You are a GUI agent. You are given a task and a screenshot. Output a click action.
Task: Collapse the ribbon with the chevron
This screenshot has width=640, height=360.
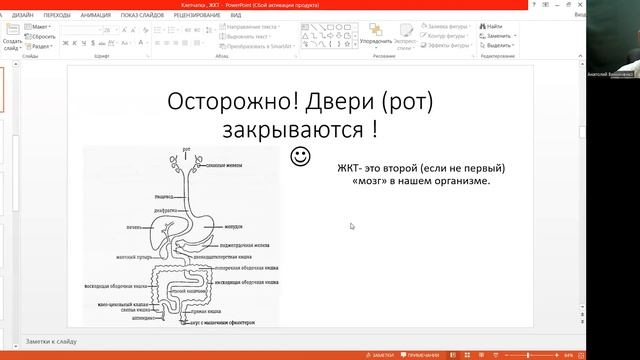tap(580, 56)
